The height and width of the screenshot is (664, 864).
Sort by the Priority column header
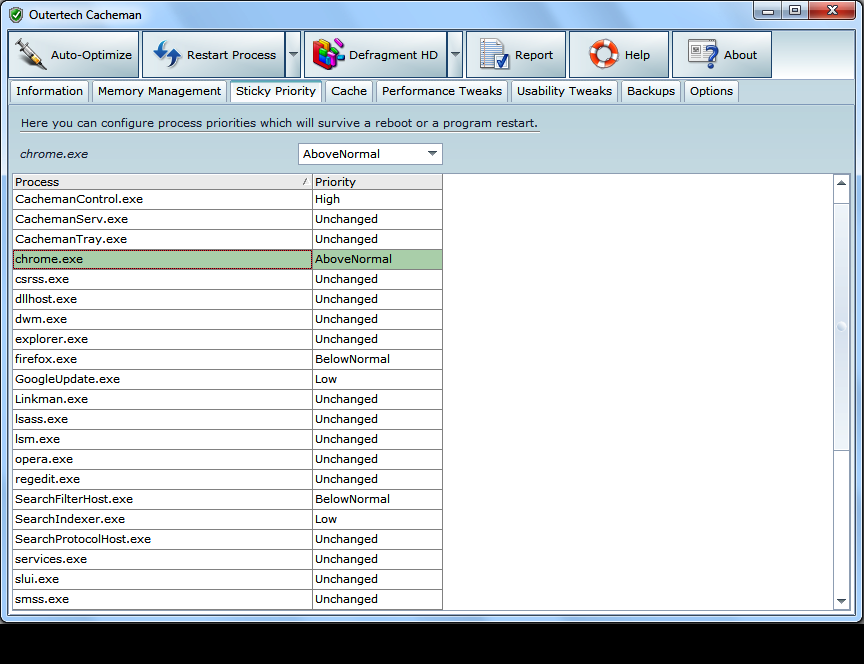pos(377,182)
